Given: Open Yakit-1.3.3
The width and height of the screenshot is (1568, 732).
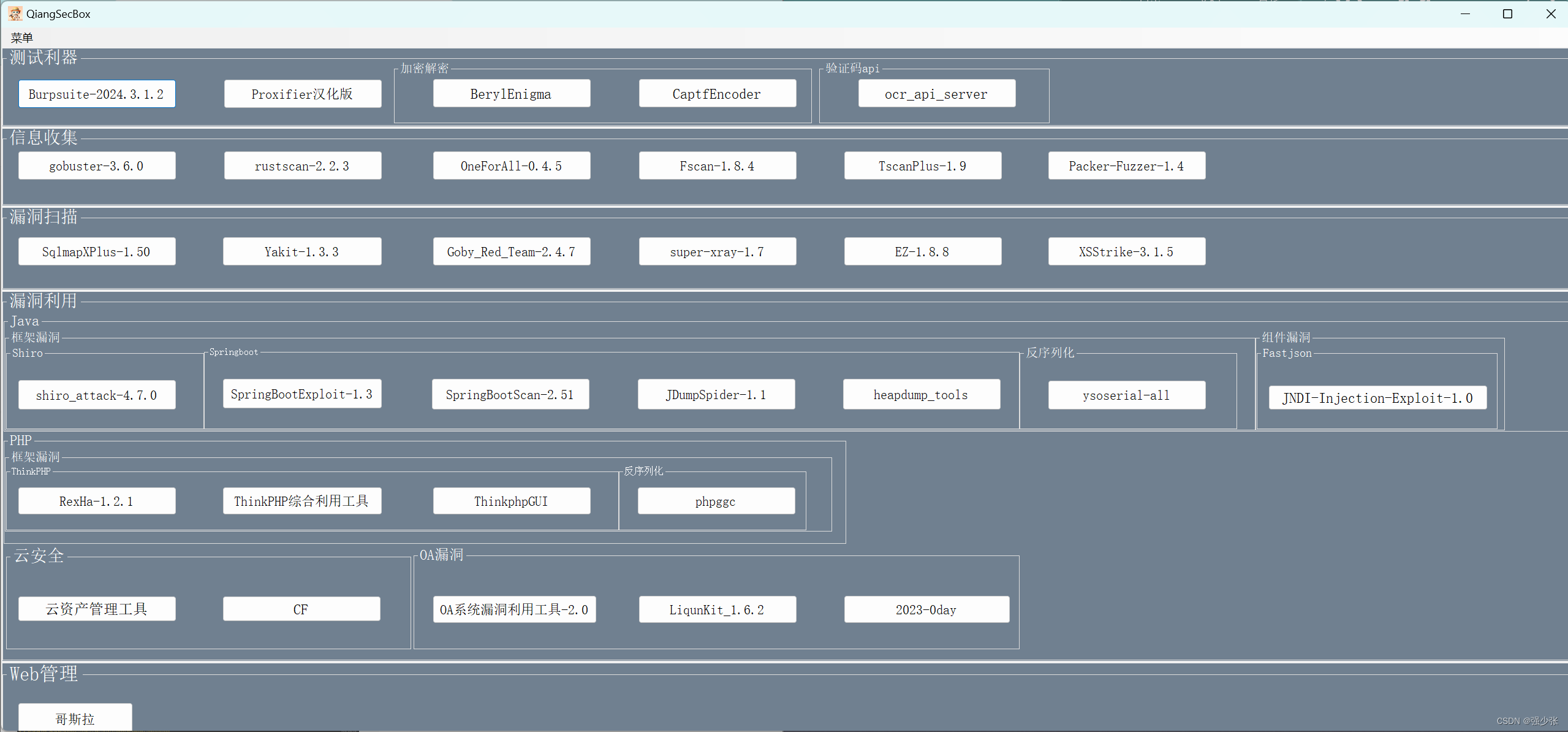Looking at the screenshot, I should click(302, 251).
